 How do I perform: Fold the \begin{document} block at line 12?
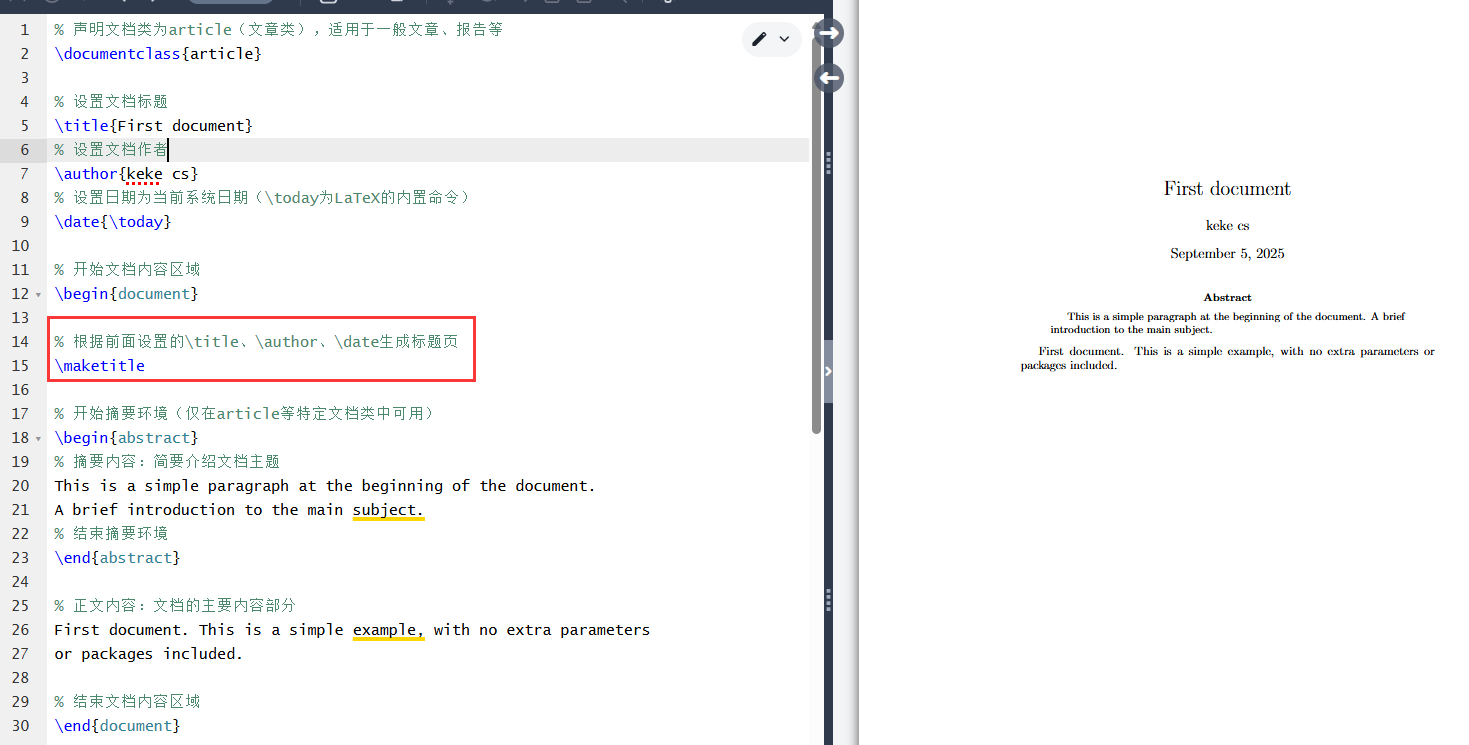point(39,294)
